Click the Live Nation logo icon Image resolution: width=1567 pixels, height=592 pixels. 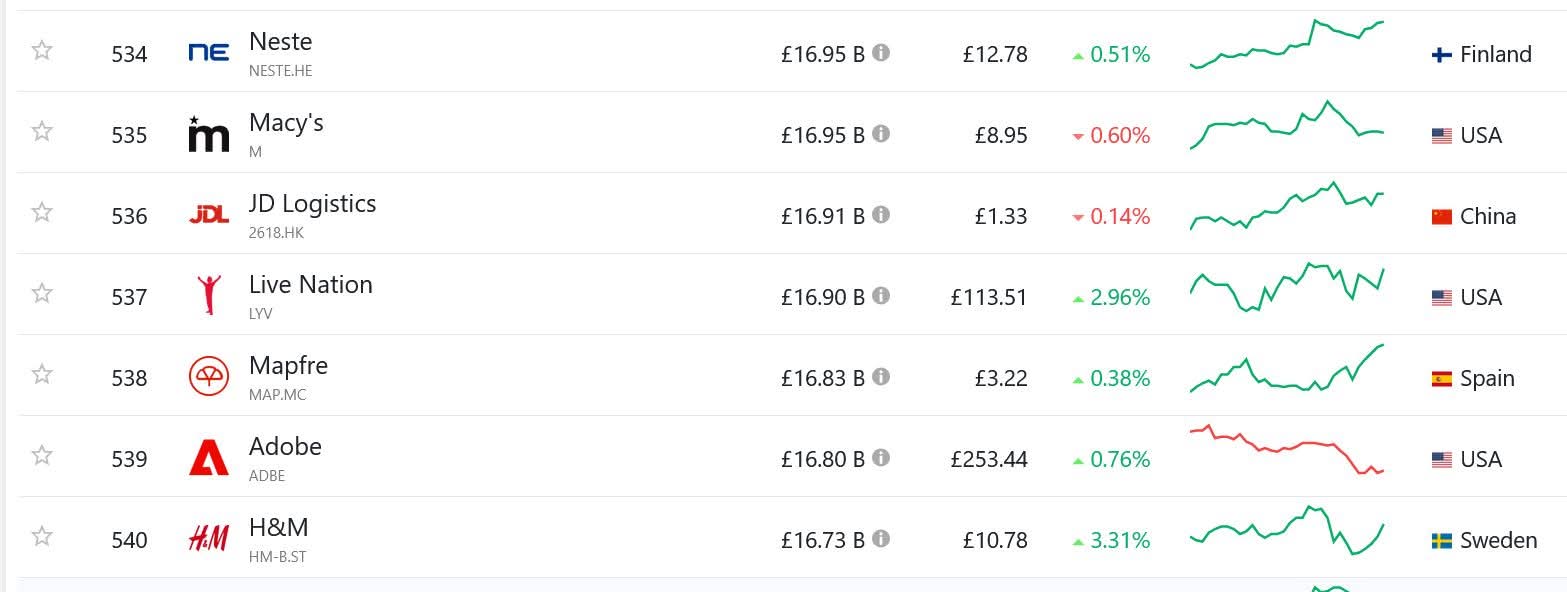pos(209,296)
